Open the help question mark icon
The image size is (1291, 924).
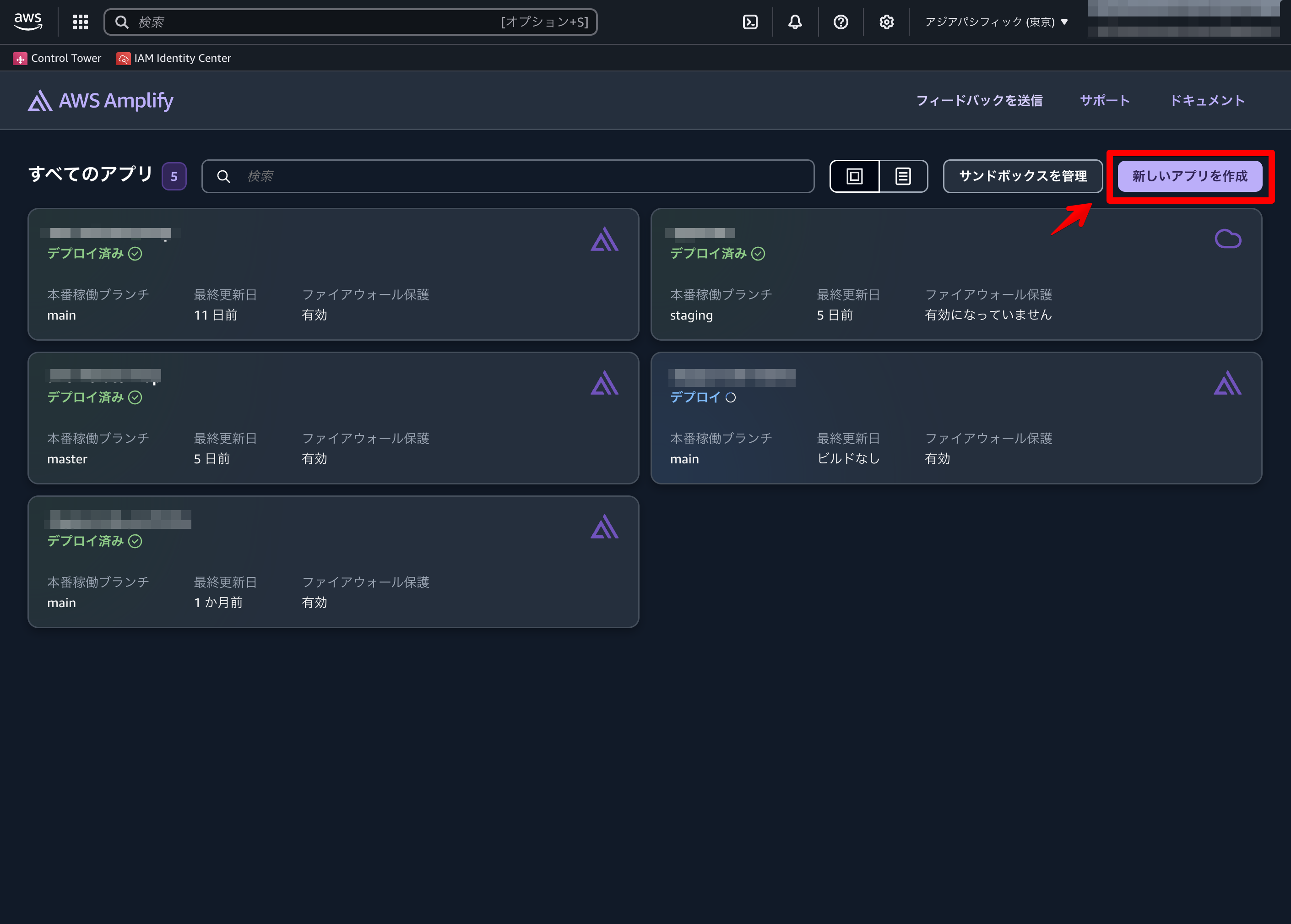point(840,22)
